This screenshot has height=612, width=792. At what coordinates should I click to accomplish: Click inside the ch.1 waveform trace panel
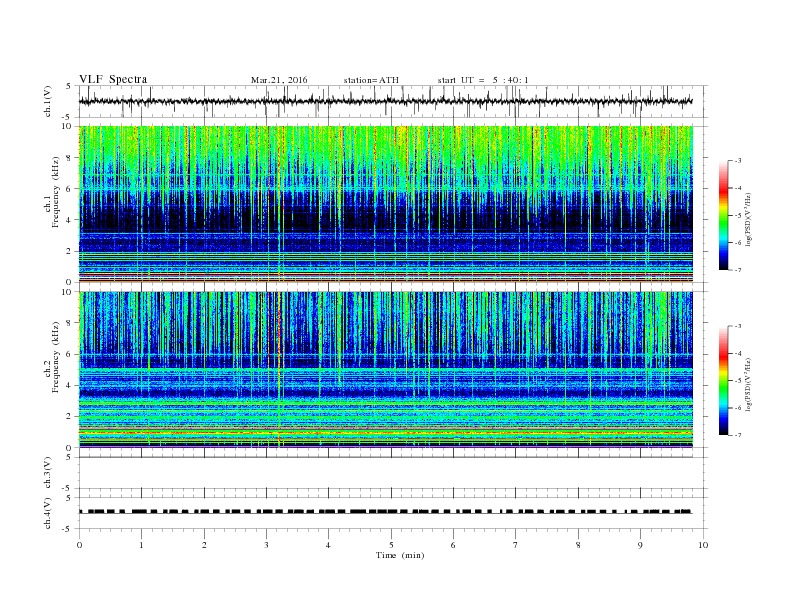pyautogui.click(x=393, y=101)
